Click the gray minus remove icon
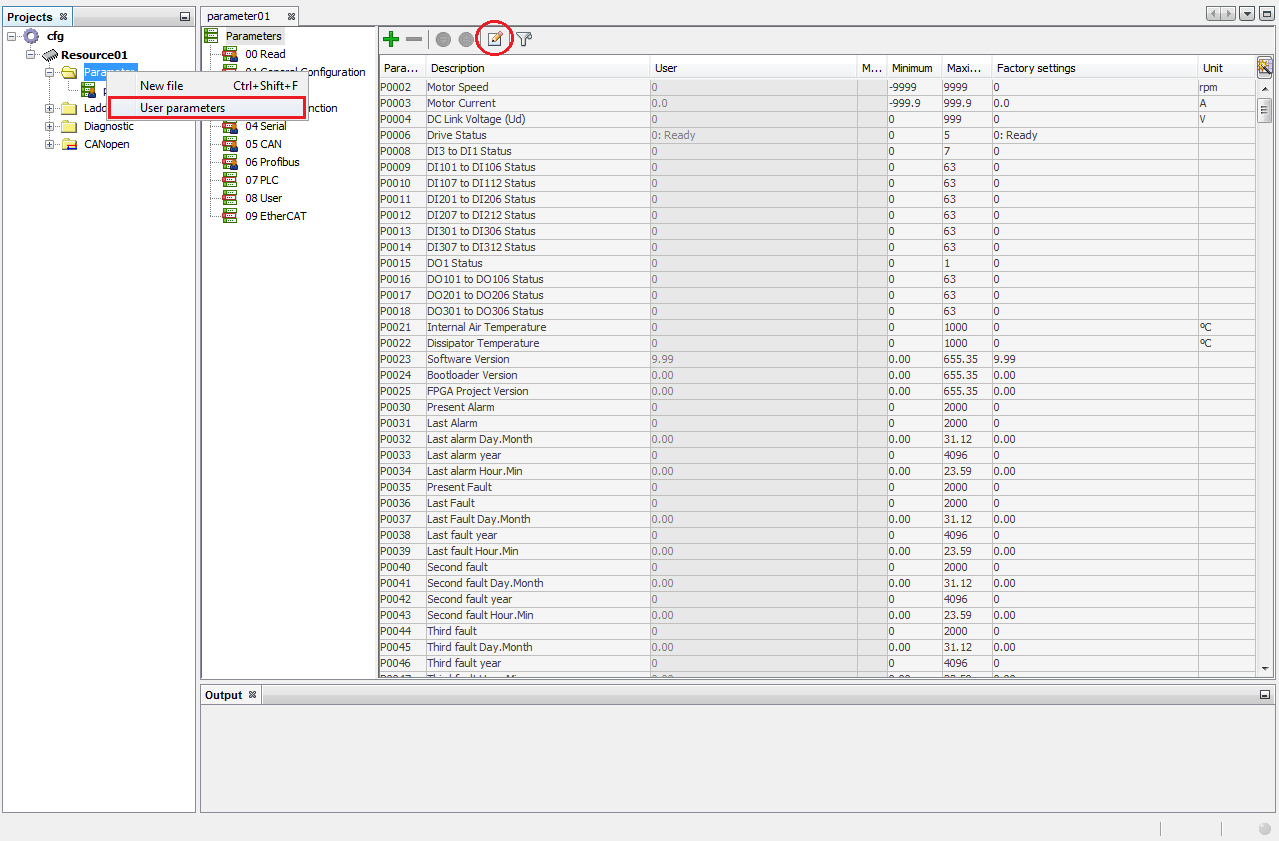 (x=414, y=39)
